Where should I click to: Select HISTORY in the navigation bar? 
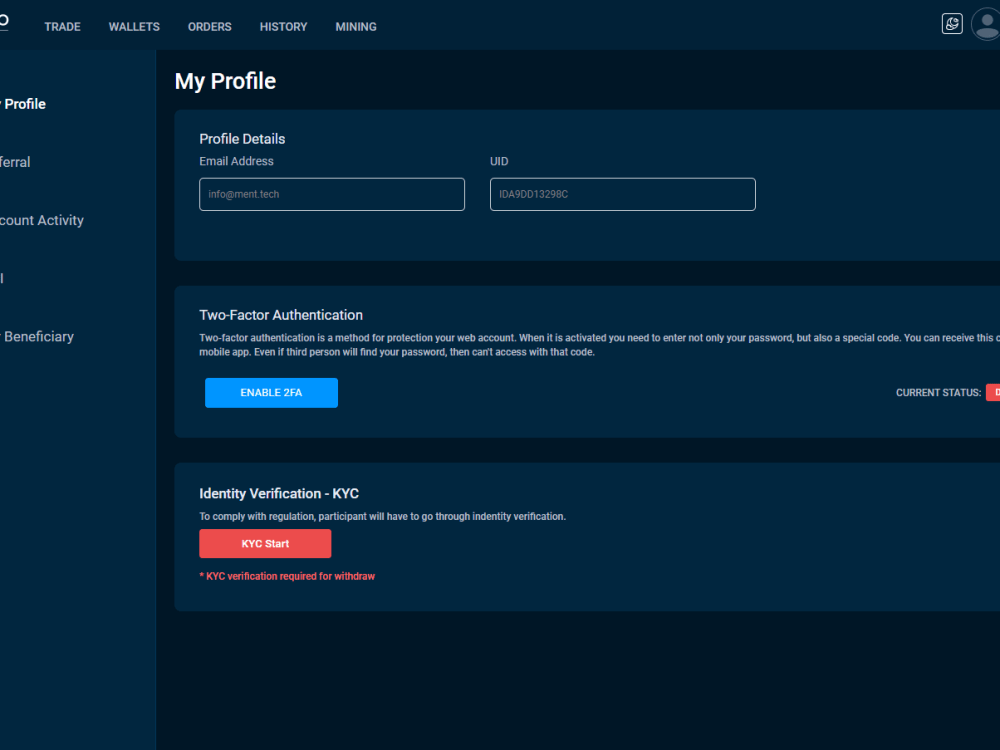click(x=283, y=27)
